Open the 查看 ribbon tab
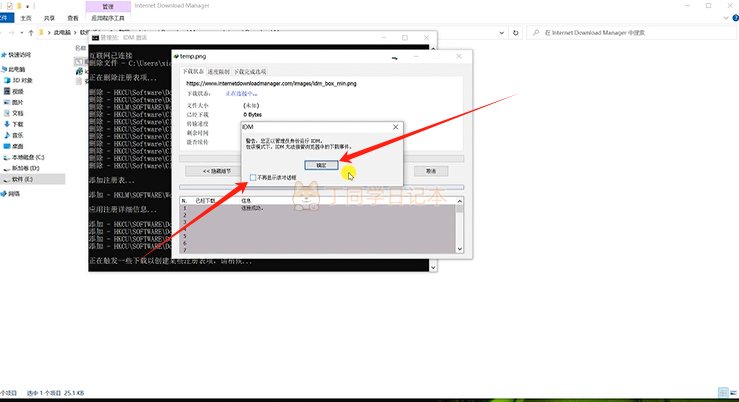 (73, 18)
